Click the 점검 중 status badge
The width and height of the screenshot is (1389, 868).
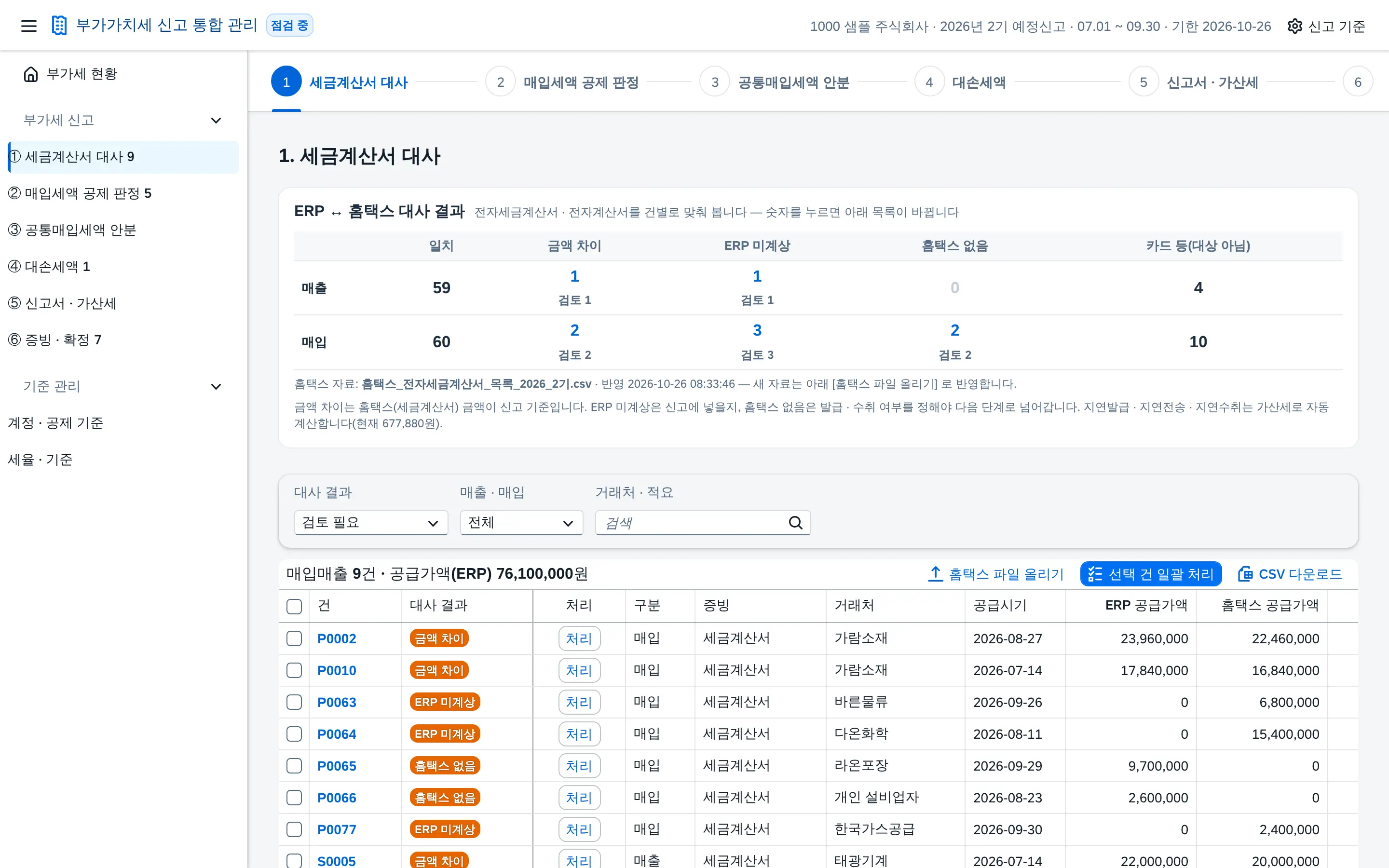[289, 25]
